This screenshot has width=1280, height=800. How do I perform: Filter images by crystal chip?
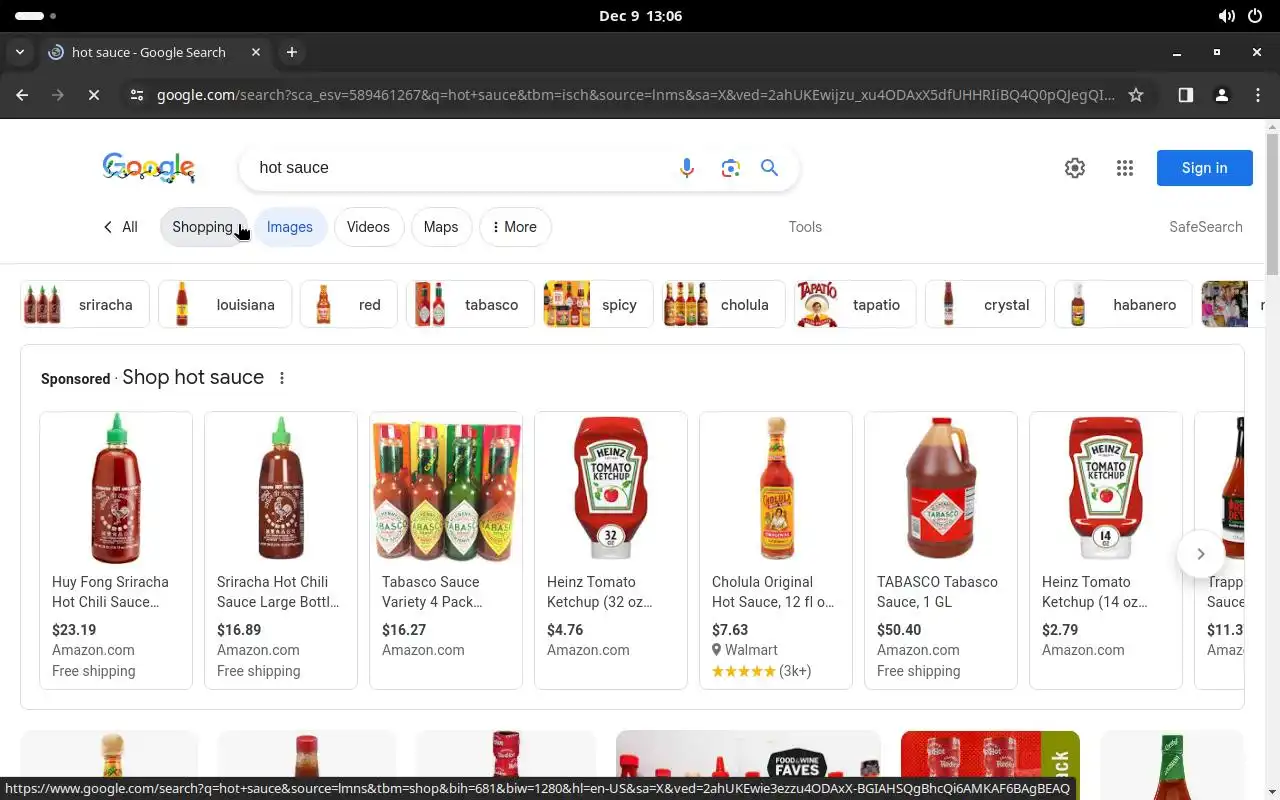pos(986,305)
